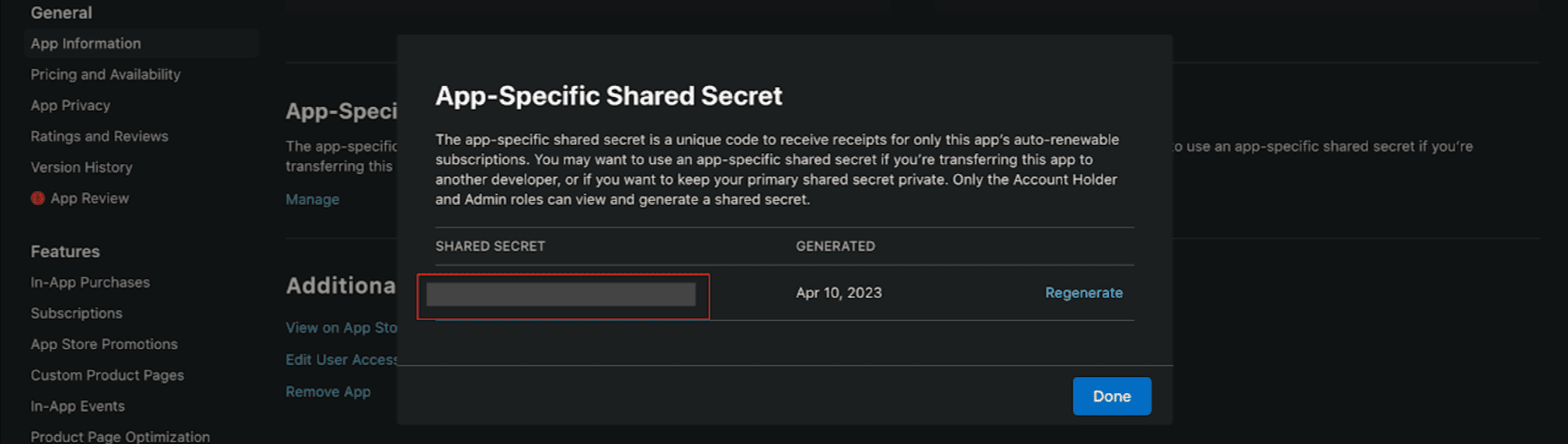Select Custom Product Pages

107,374
